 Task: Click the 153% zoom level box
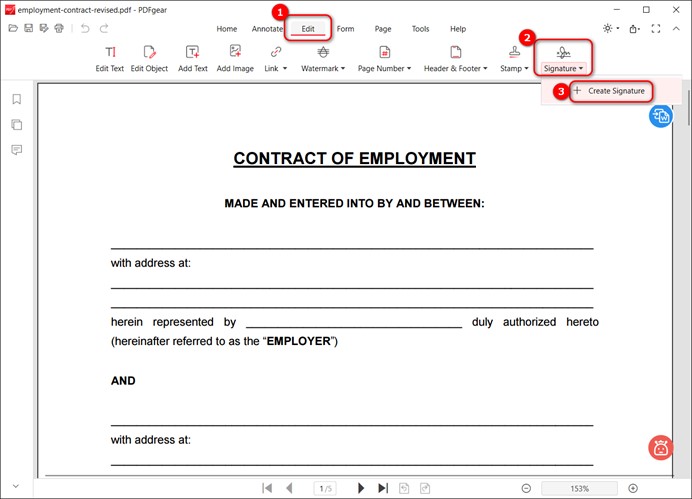(x=579, y=488)
